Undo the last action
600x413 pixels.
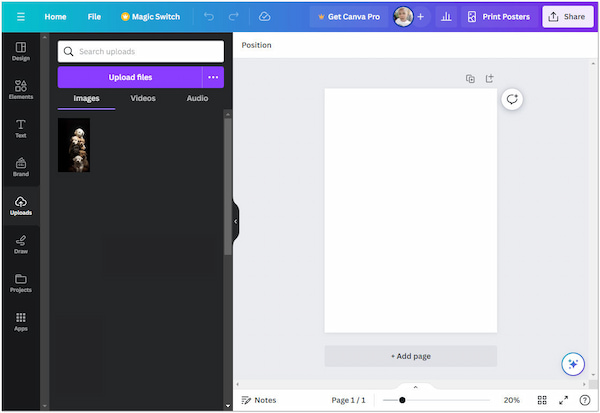coord(209,16)
